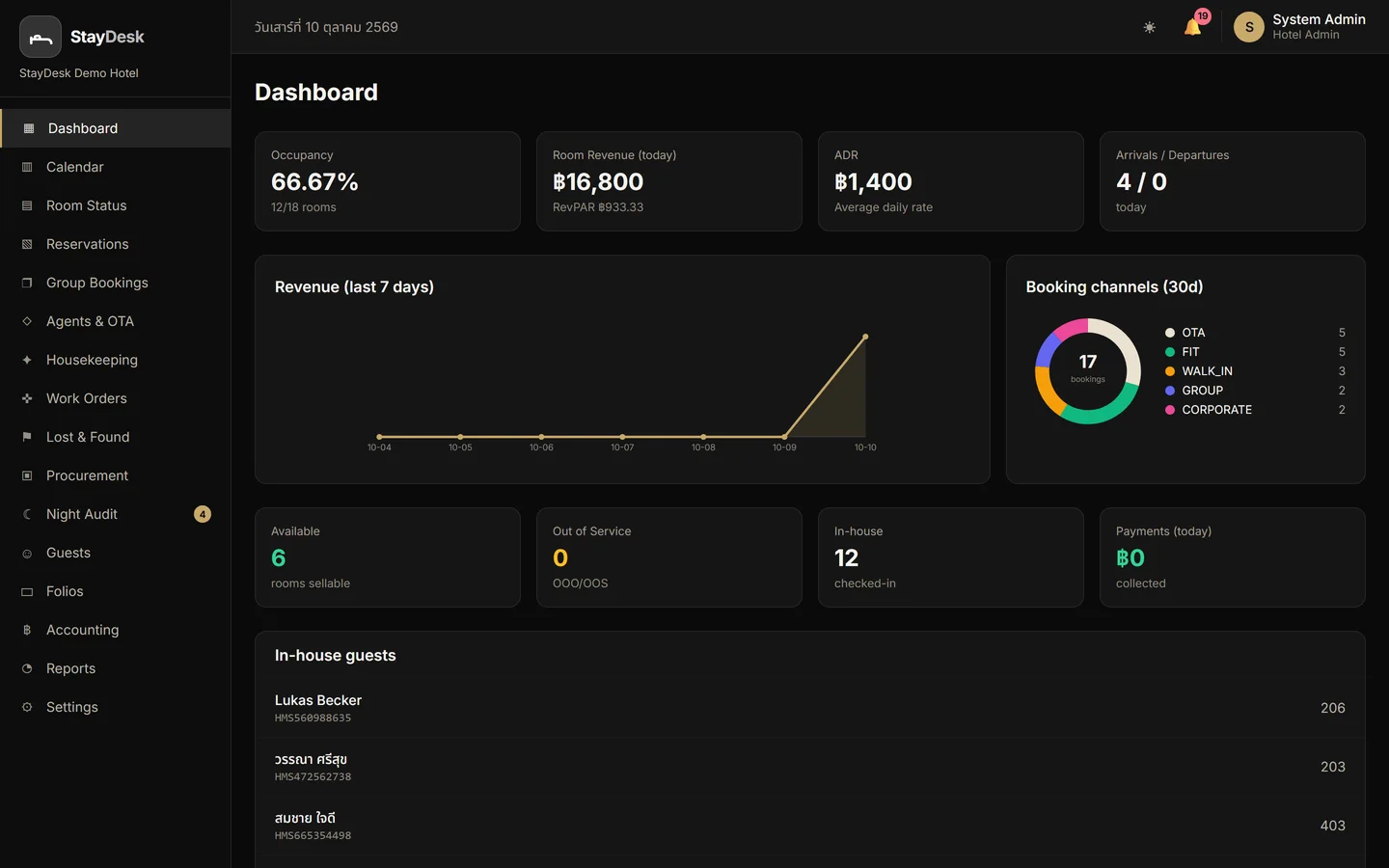Image resolution: width=1389 pixels, height=868 pixels.
Task: Open notifications bell with 19 badge
Action: [1193, 26]
